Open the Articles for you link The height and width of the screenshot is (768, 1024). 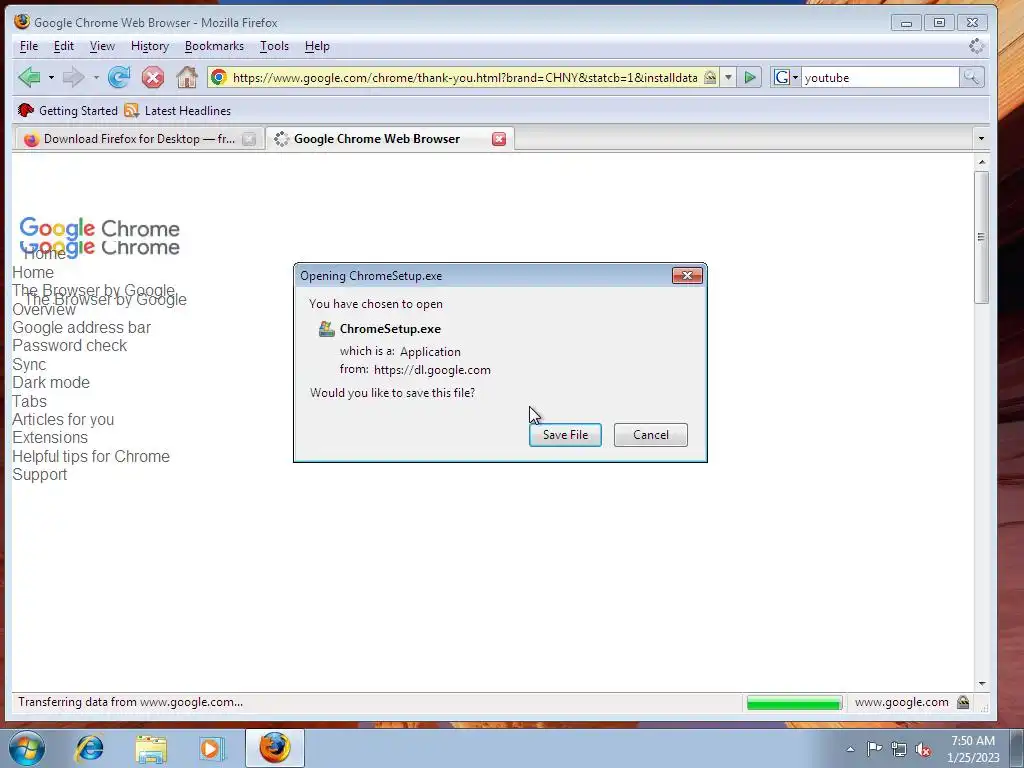63,420
